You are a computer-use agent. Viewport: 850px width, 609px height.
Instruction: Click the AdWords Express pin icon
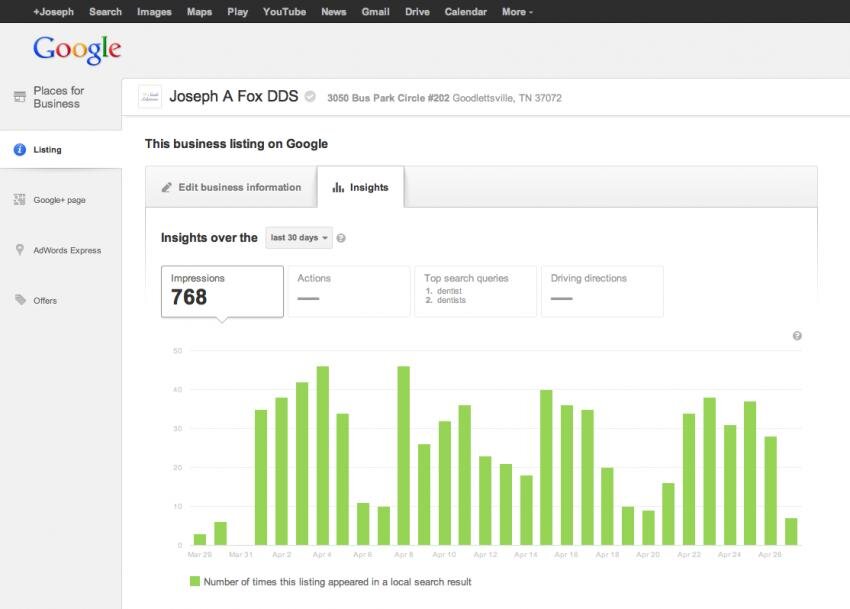click(x=20, y=249)
